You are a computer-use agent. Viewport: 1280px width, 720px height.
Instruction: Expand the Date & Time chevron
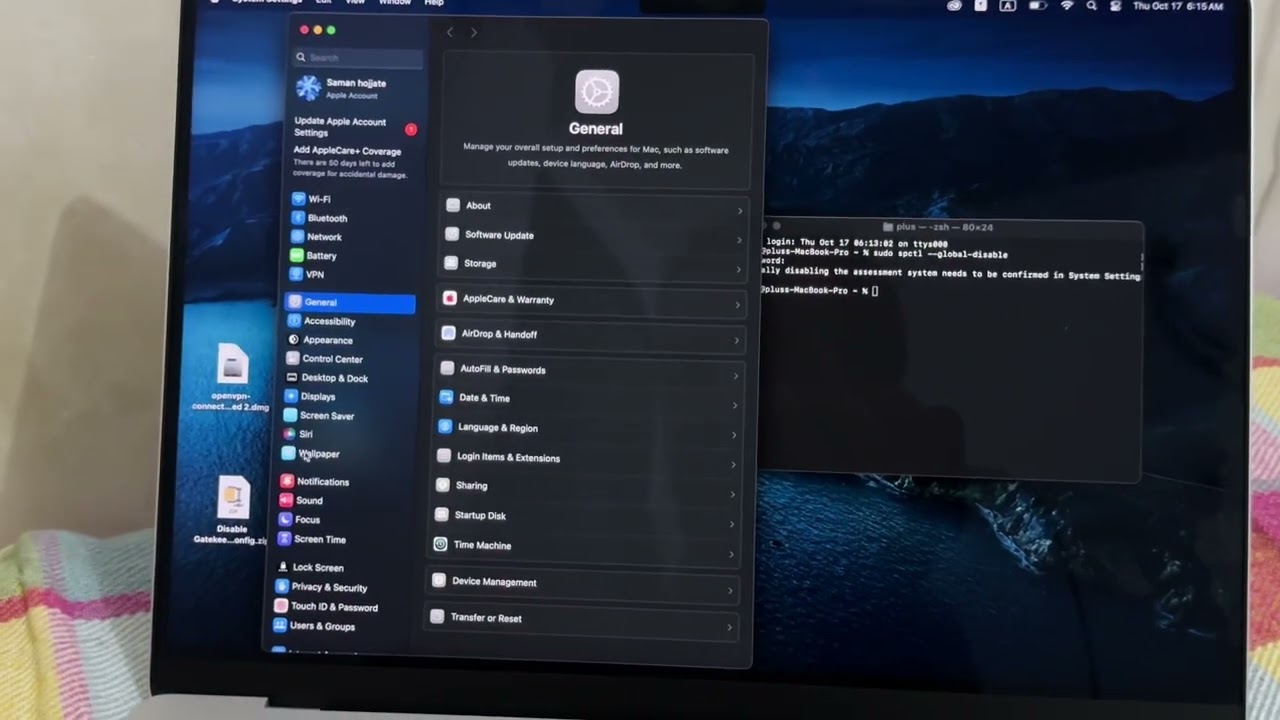[735, 405]
